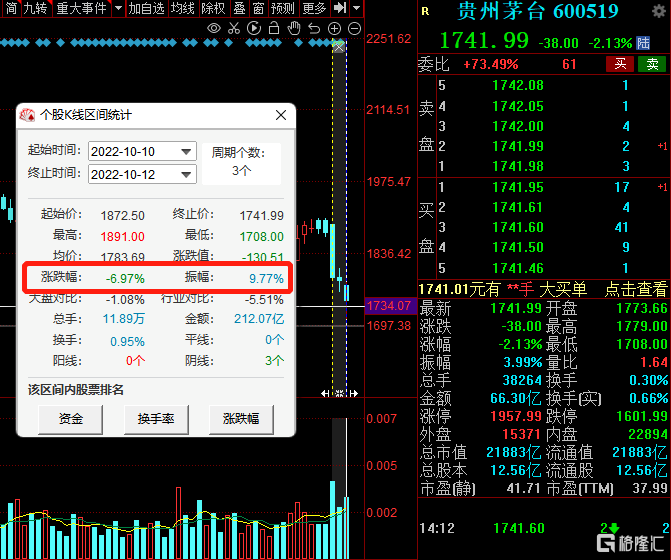Click the 最高 1891.00 value in dialog
The image size is (671, 560).
pos(122,236)
